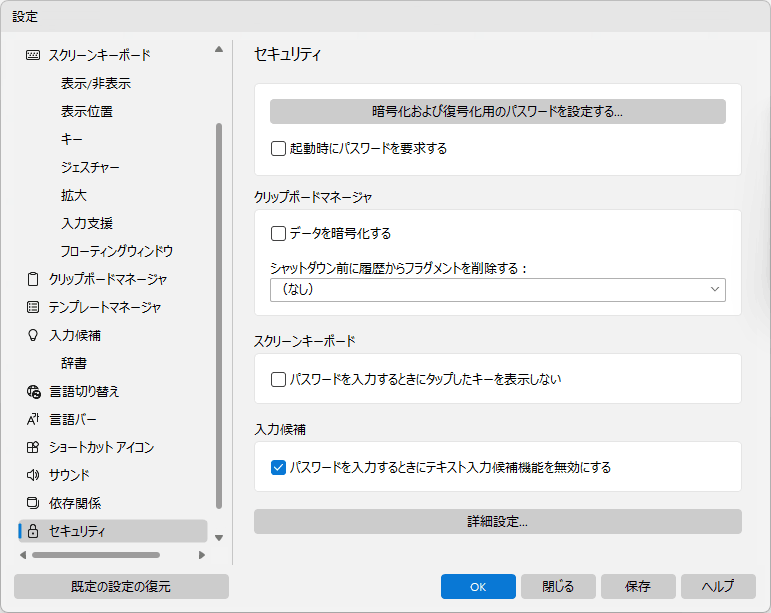This screenshot has width=771, height=613.
Task: Click horizontal scroll right arrow
Action: (202, 555)
